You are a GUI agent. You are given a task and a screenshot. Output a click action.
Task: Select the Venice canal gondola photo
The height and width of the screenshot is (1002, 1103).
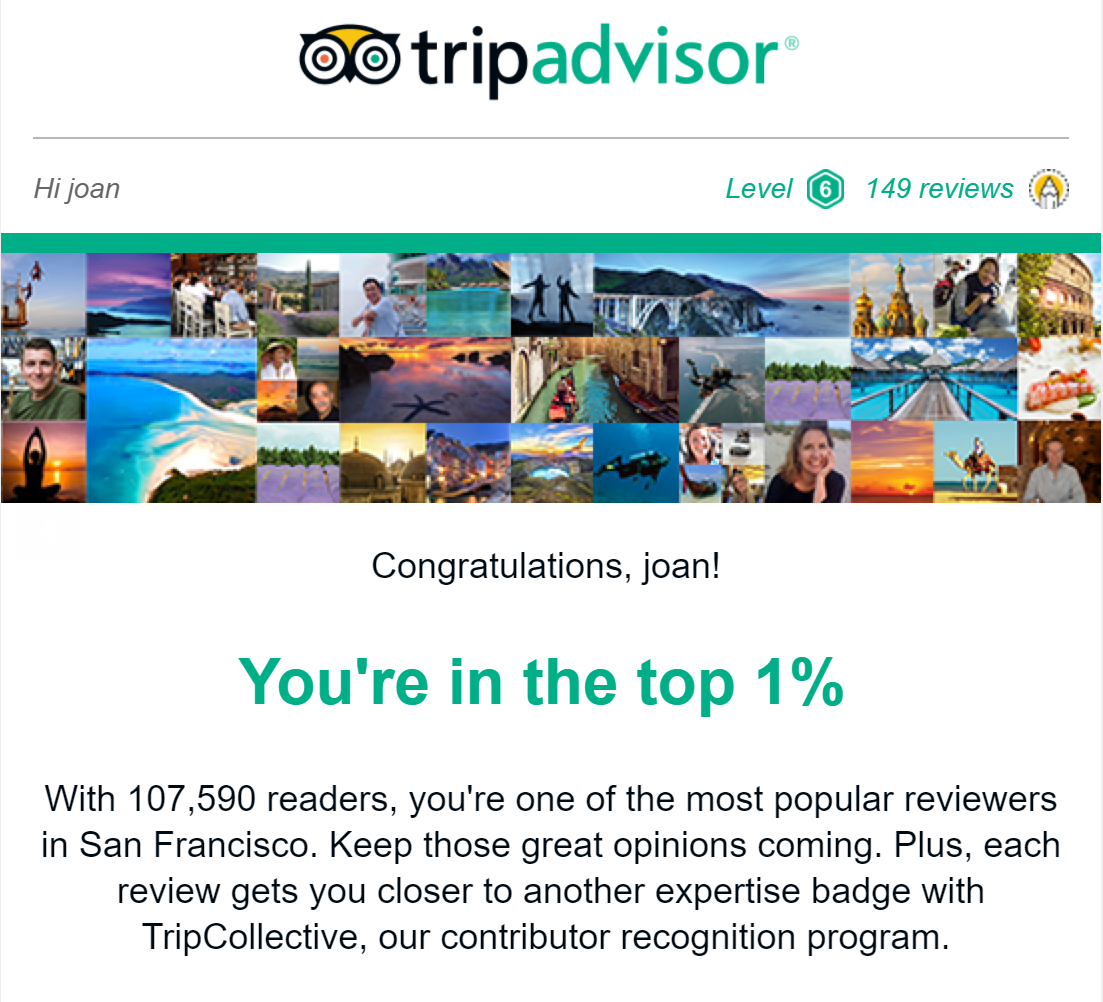[x=595, y=380]
